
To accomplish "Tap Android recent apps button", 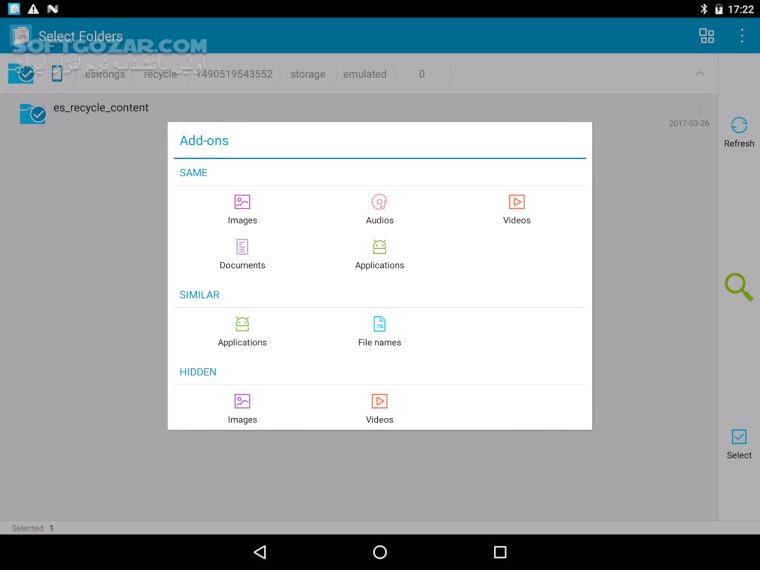I will (500, 552).
